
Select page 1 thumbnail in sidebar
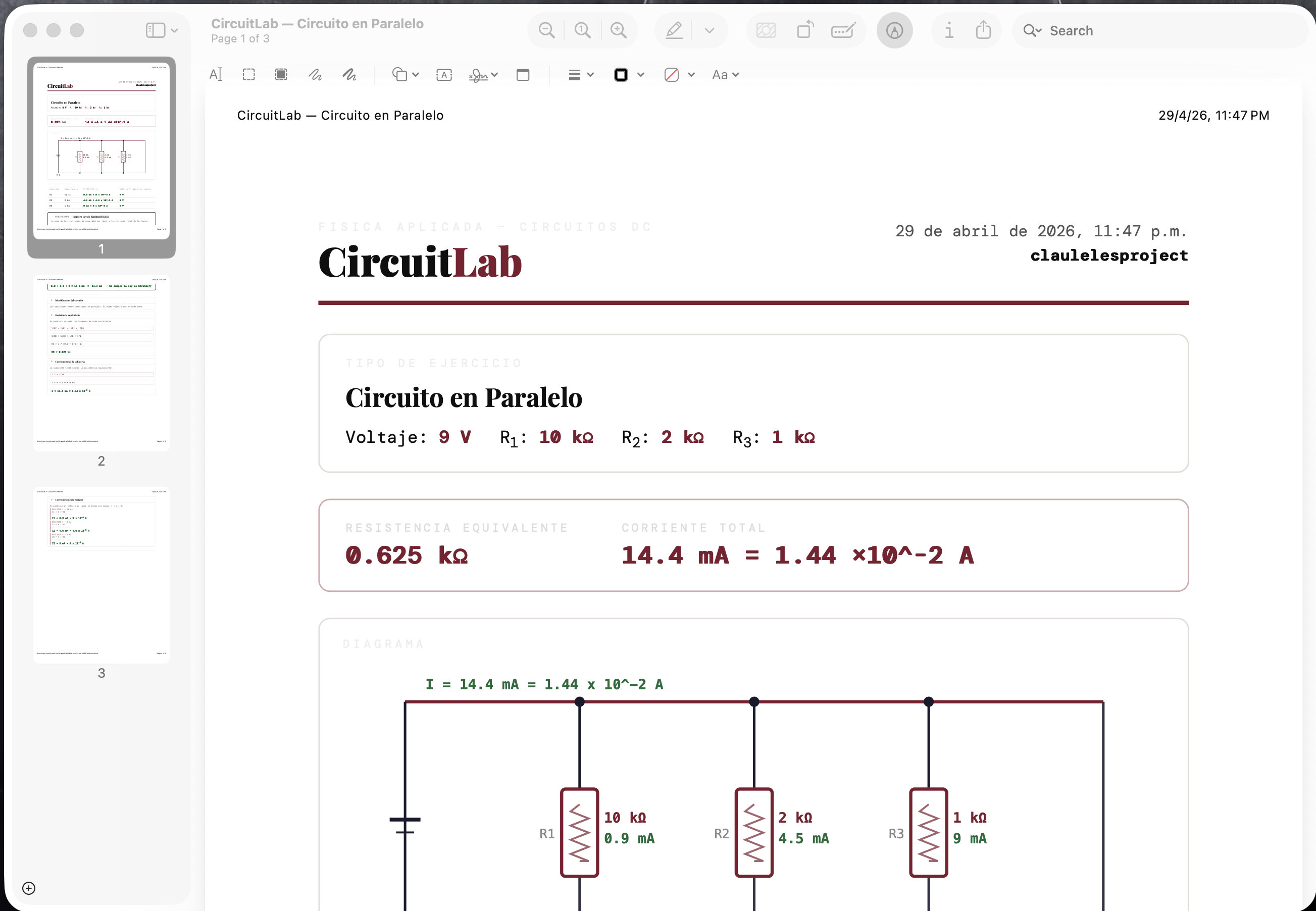[102, 150]
